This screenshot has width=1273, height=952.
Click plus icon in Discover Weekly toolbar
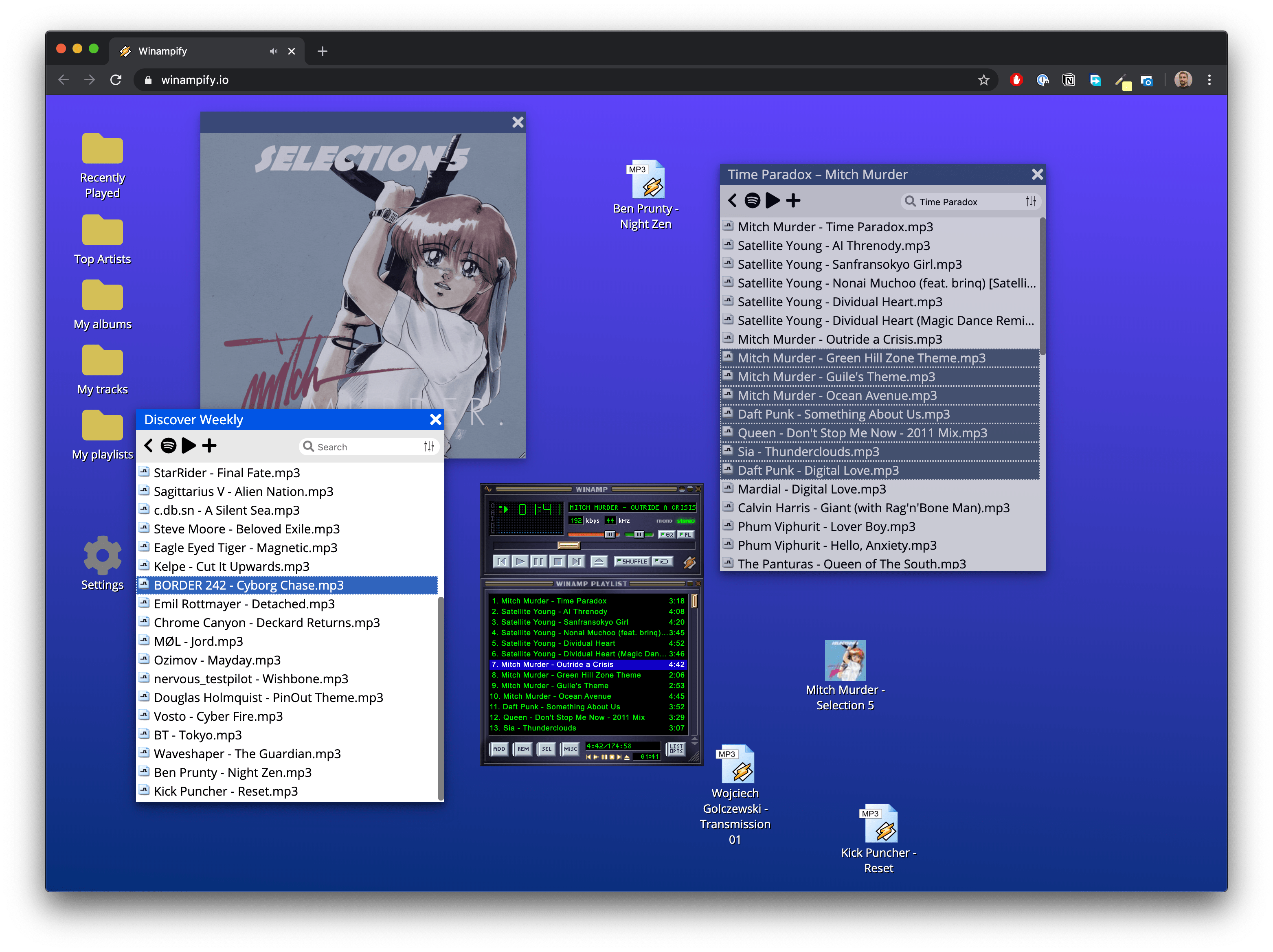coord(210,445)
